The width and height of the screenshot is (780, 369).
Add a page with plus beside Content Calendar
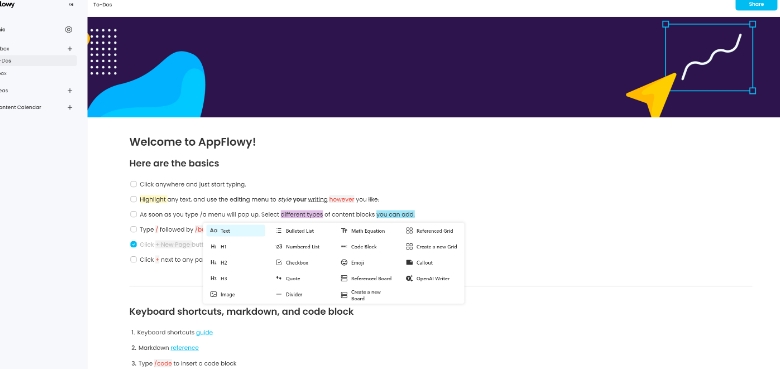pos(70,107)
